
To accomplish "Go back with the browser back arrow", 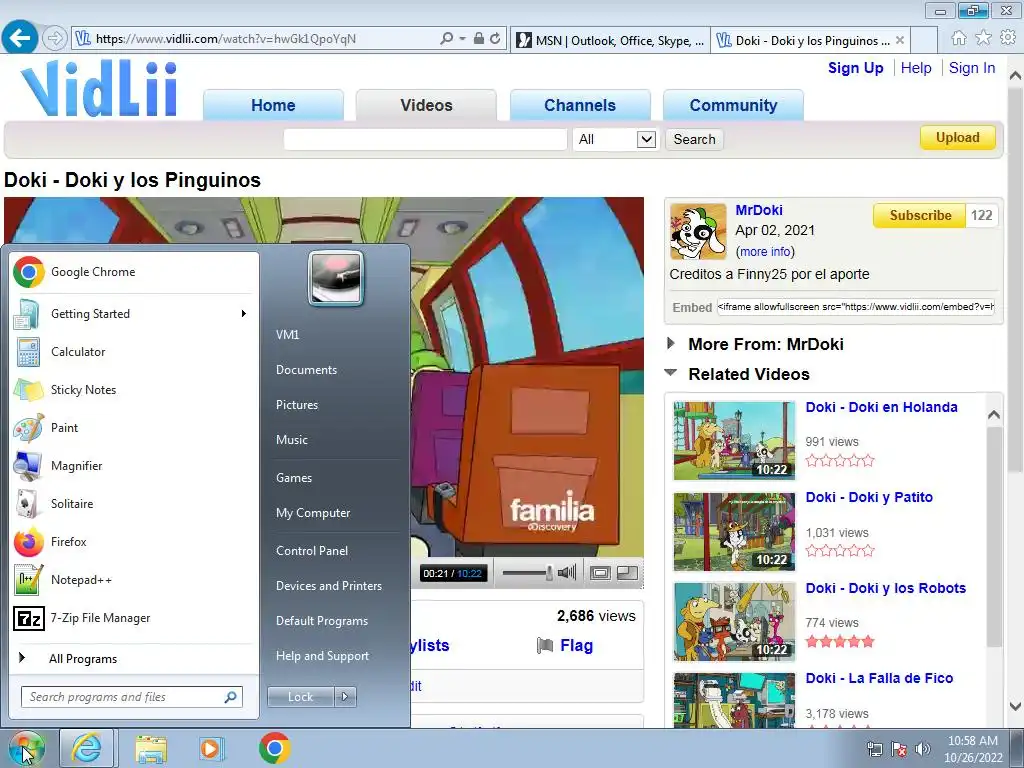I will coord(20,38).
